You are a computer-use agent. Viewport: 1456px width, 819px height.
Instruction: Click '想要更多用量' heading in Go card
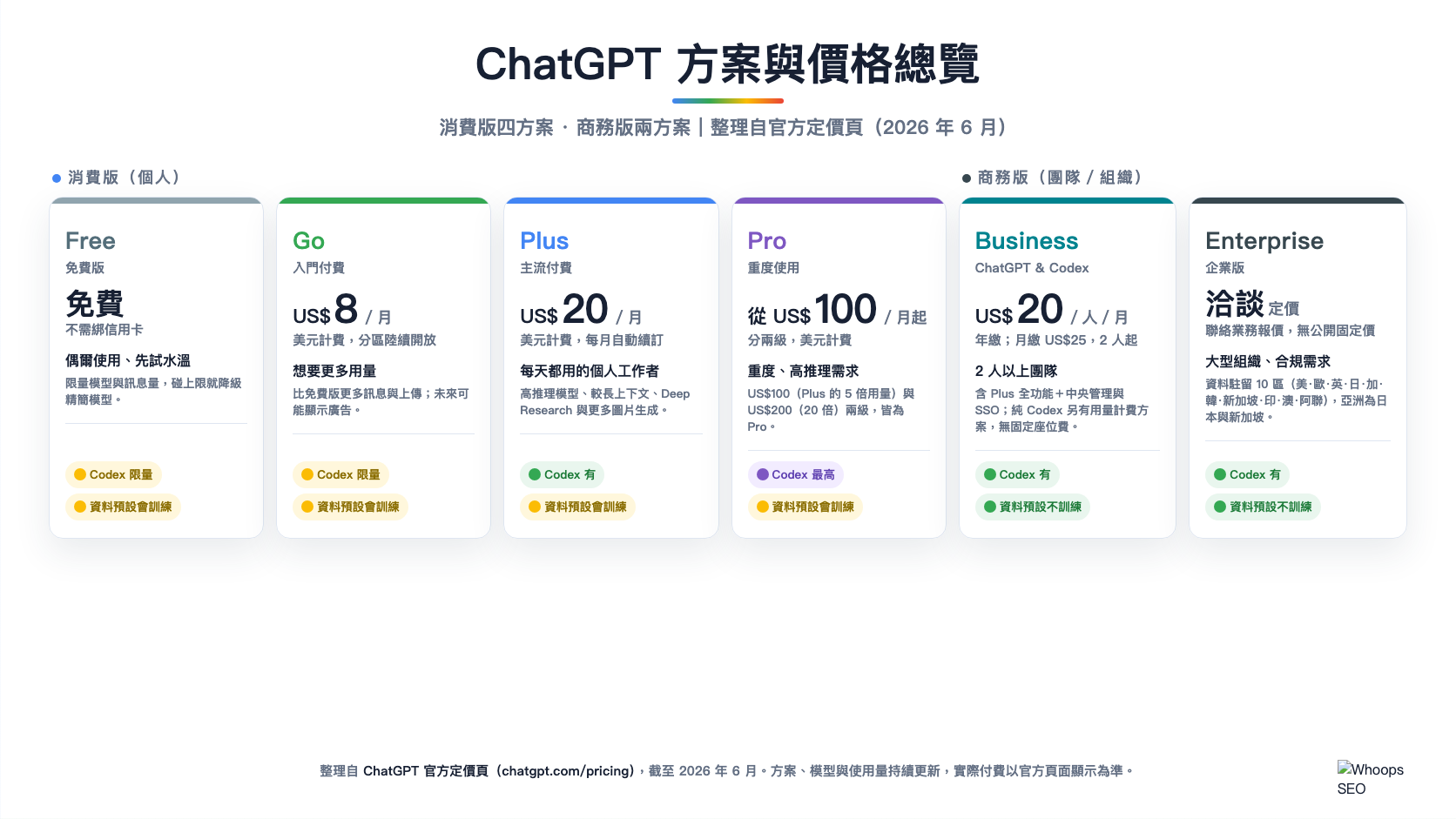coord(334,371)
